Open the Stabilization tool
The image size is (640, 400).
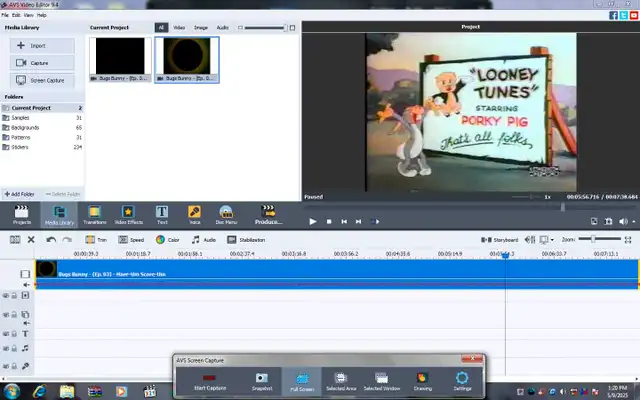246,240
